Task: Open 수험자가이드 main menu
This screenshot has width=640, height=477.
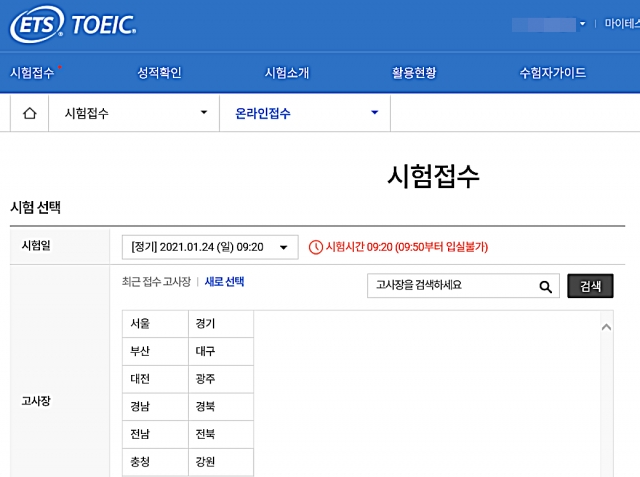Action: [553, 73]
